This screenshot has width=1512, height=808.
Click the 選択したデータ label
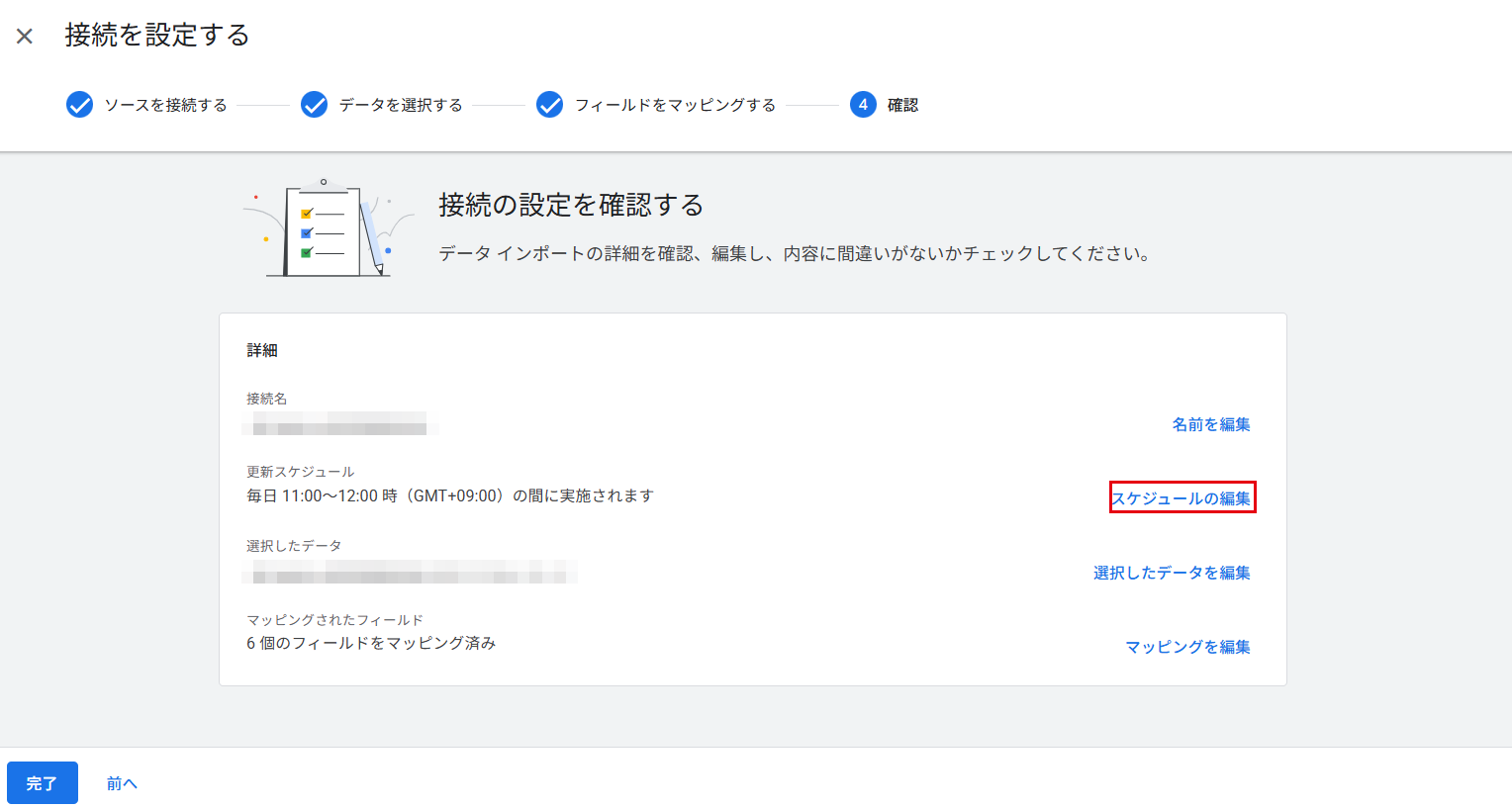(x=294, y=546)
